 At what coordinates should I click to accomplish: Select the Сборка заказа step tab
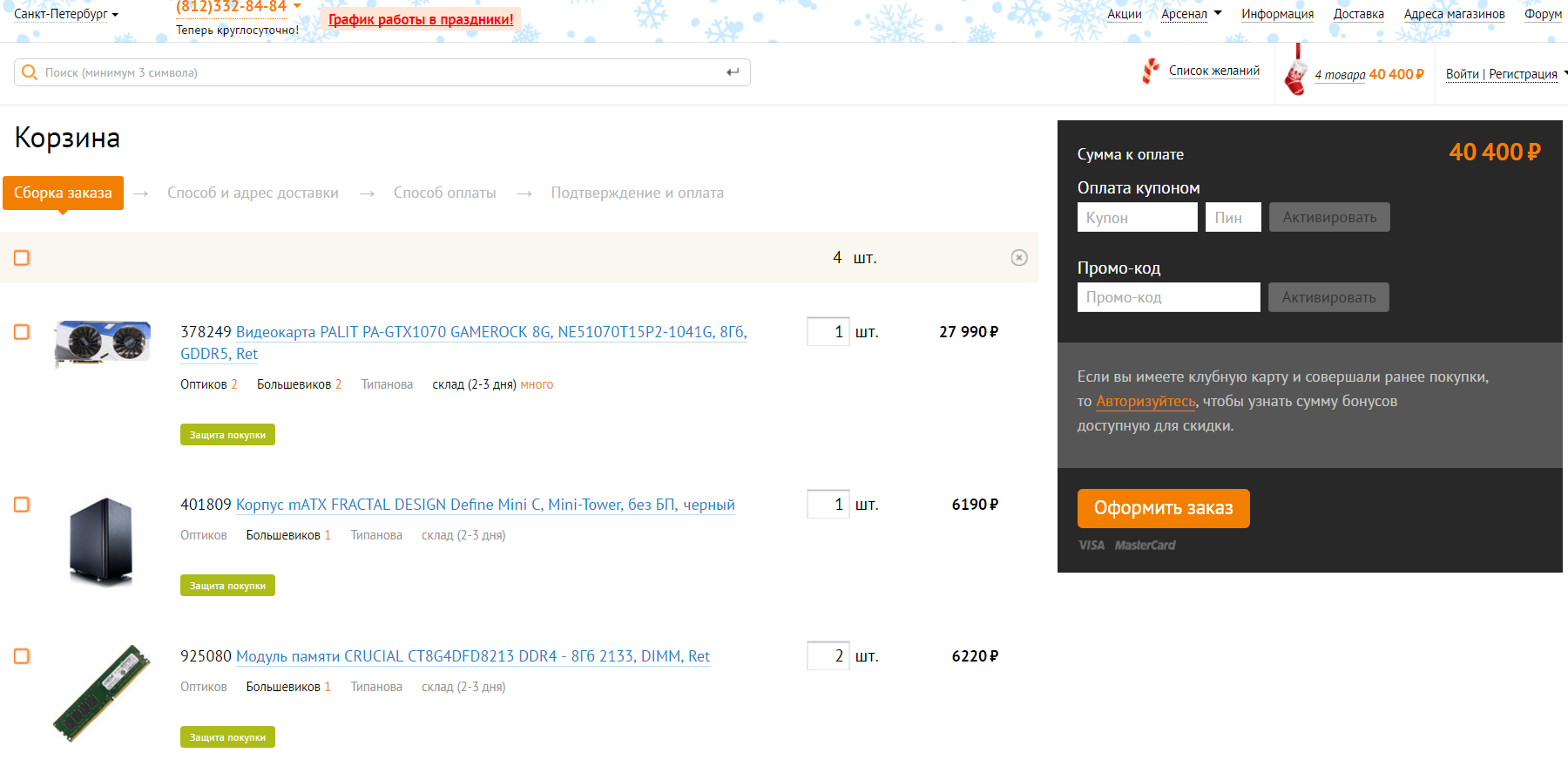point(63,193)
